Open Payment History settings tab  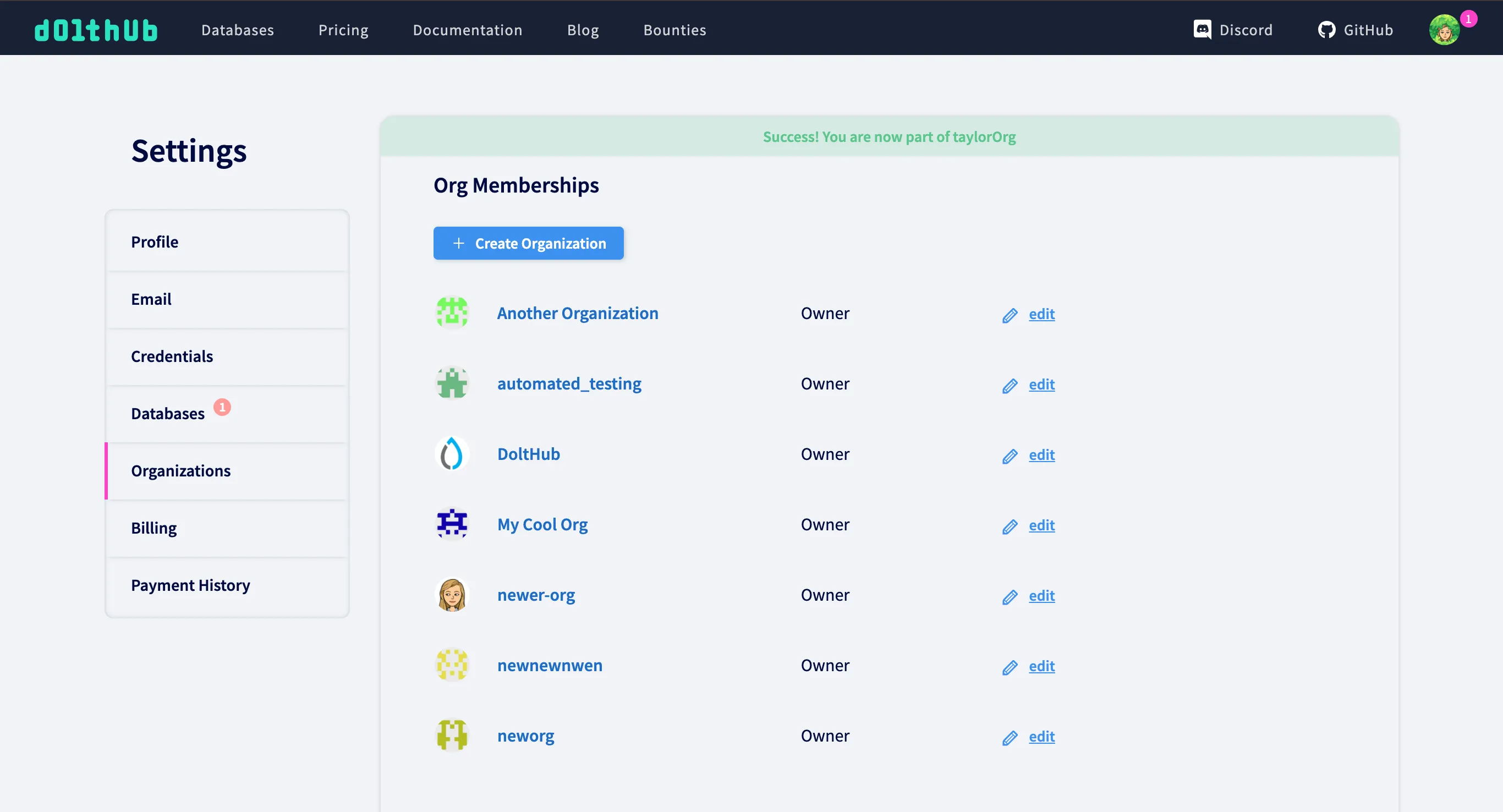coord(190,585)
